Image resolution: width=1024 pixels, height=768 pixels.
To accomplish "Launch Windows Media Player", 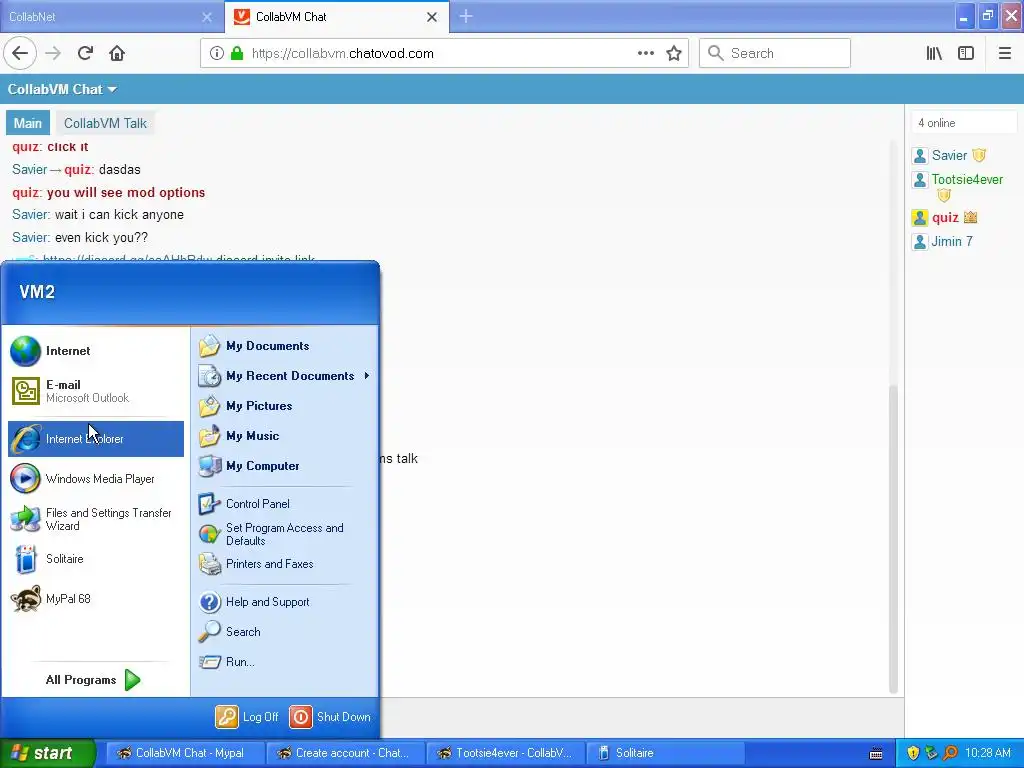I will [x=95, y=479].
